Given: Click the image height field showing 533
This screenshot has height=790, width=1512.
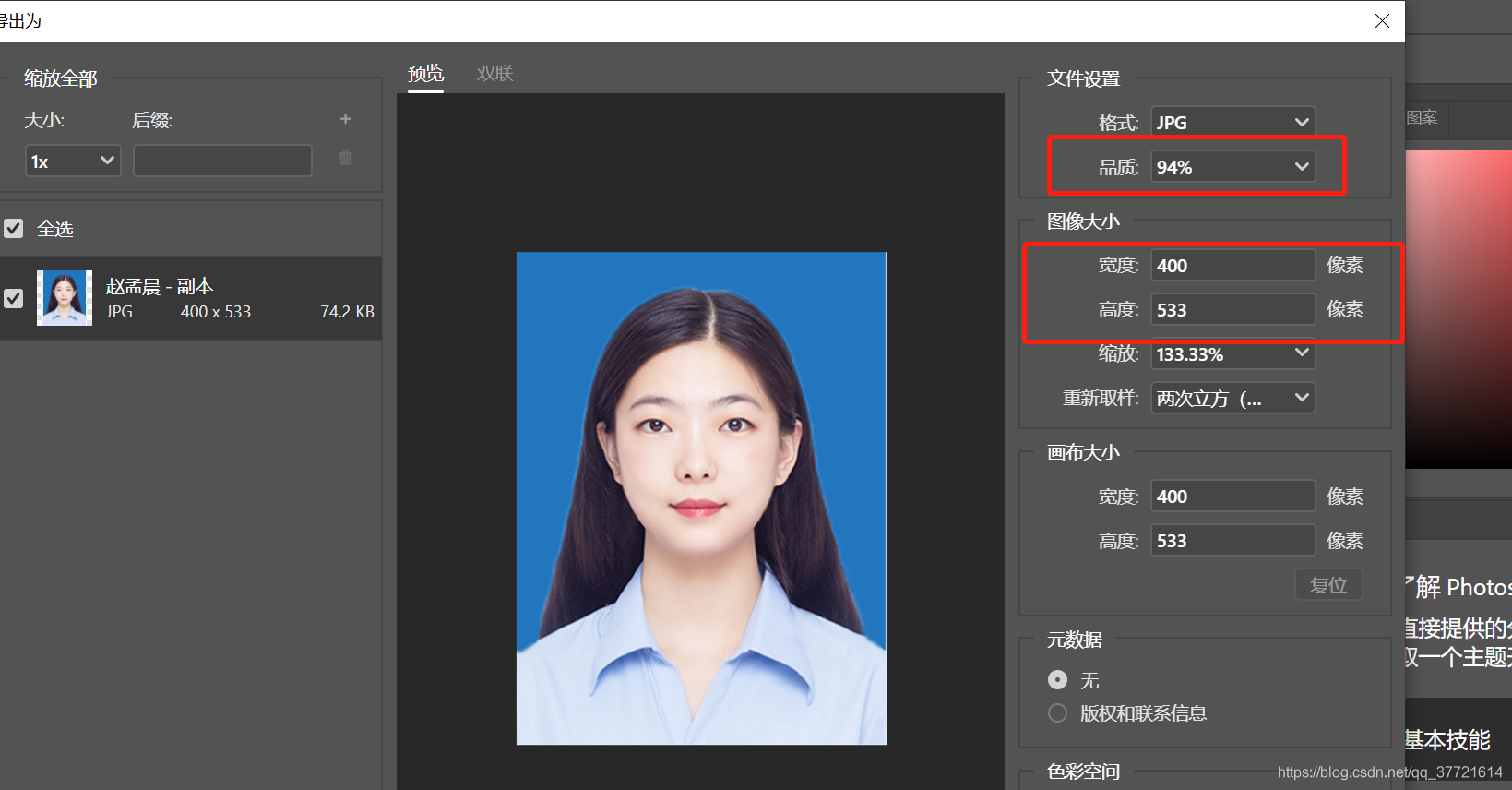Looking at the screenshot, I should pos(1232,310).
